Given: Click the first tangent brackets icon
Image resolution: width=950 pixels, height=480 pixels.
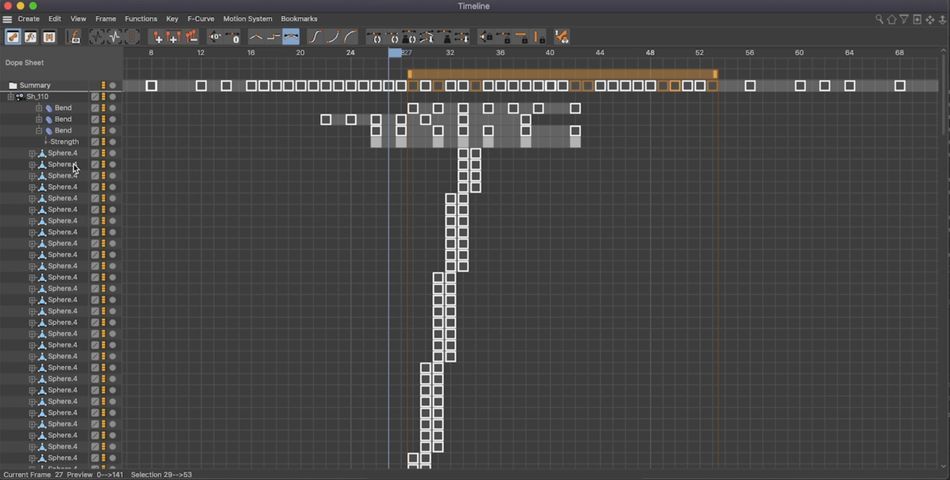Looking at the screenshot, I should pyautogui.click(x=374, y=37).
